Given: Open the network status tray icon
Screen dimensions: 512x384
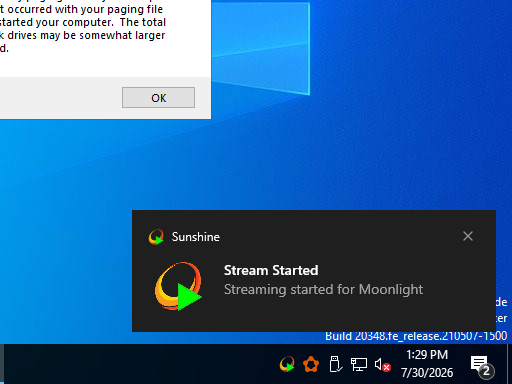Looking at the screenshot, I should [359, 364].
